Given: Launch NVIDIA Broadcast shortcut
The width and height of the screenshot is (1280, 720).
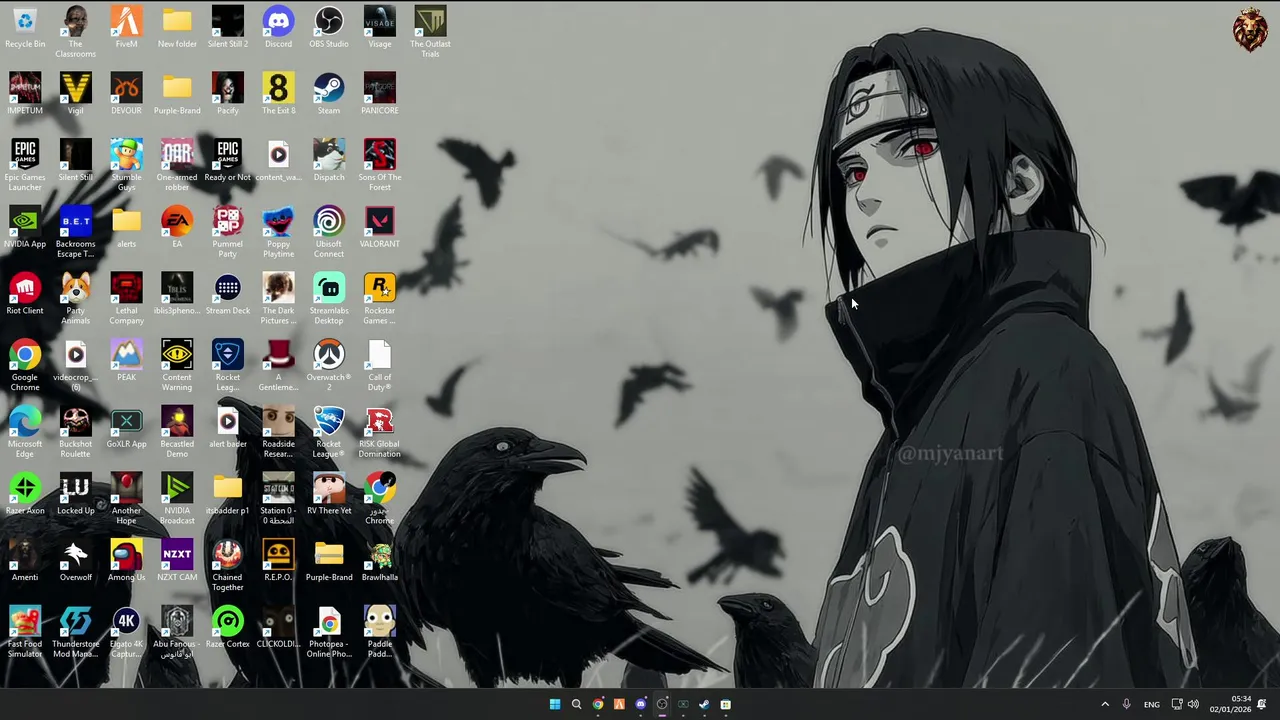Looking at the screenshot, I should tap(177, 499).
